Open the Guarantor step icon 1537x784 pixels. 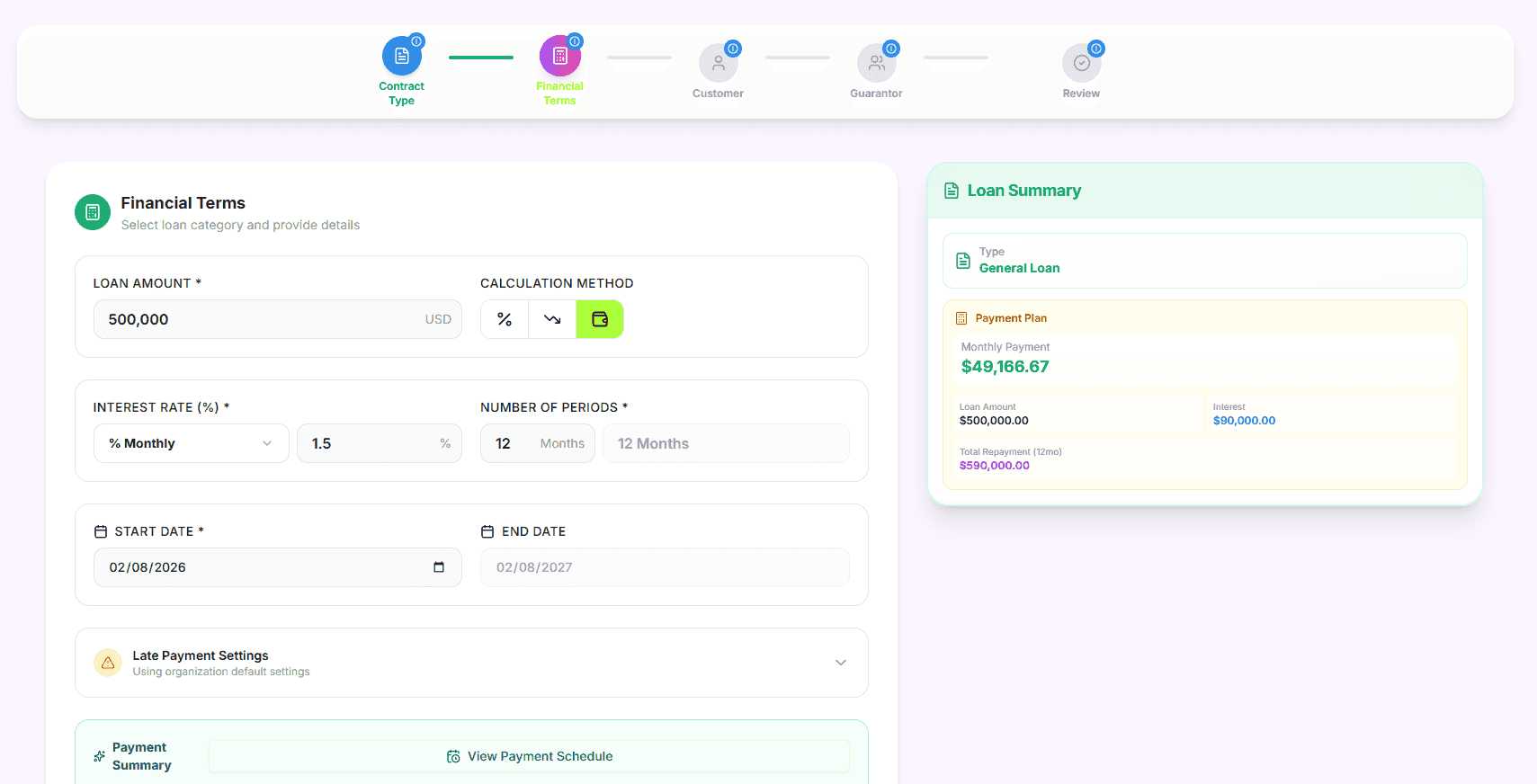pyautogui.click(x=876, y=63)
